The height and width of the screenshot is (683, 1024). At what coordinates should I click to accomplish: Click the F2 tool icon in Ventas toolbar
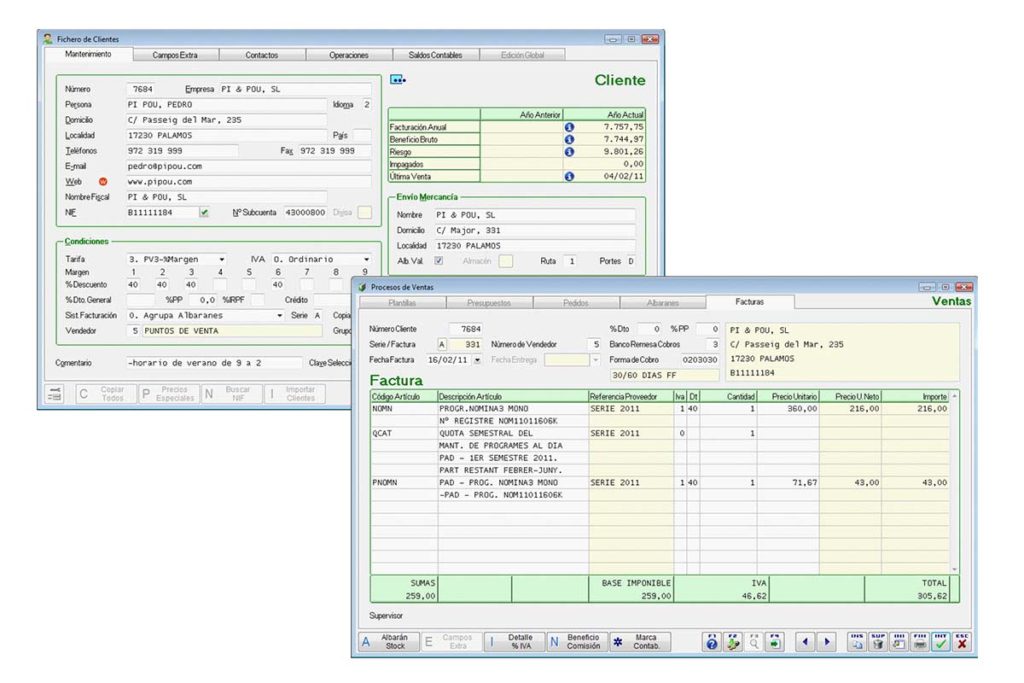pos(733,641)
